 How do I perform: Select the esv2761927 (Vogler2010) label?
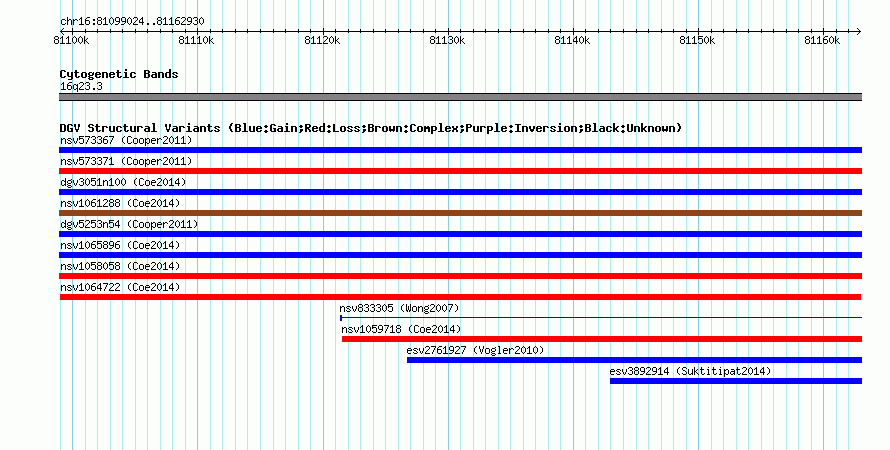coord(475,350)
